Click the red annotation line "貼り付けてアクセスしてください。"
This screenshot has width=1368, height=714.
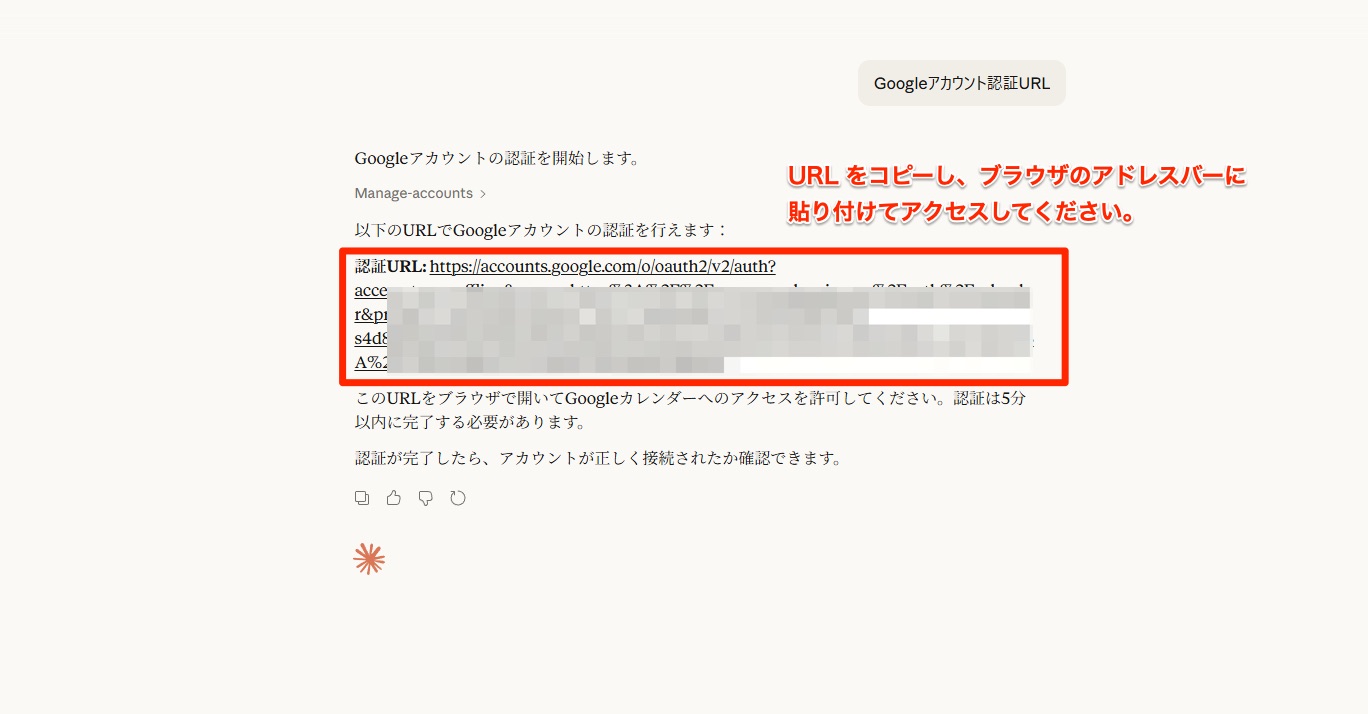tap(959, 213)
